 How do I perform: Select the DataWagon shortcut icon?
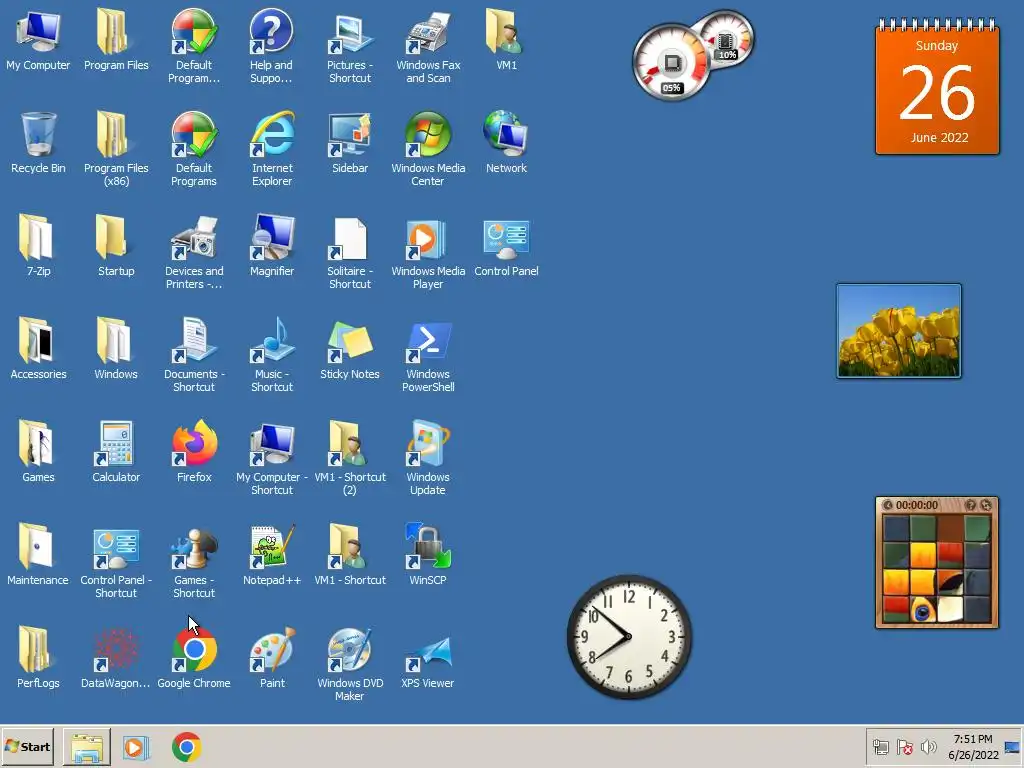coord(116,659)
